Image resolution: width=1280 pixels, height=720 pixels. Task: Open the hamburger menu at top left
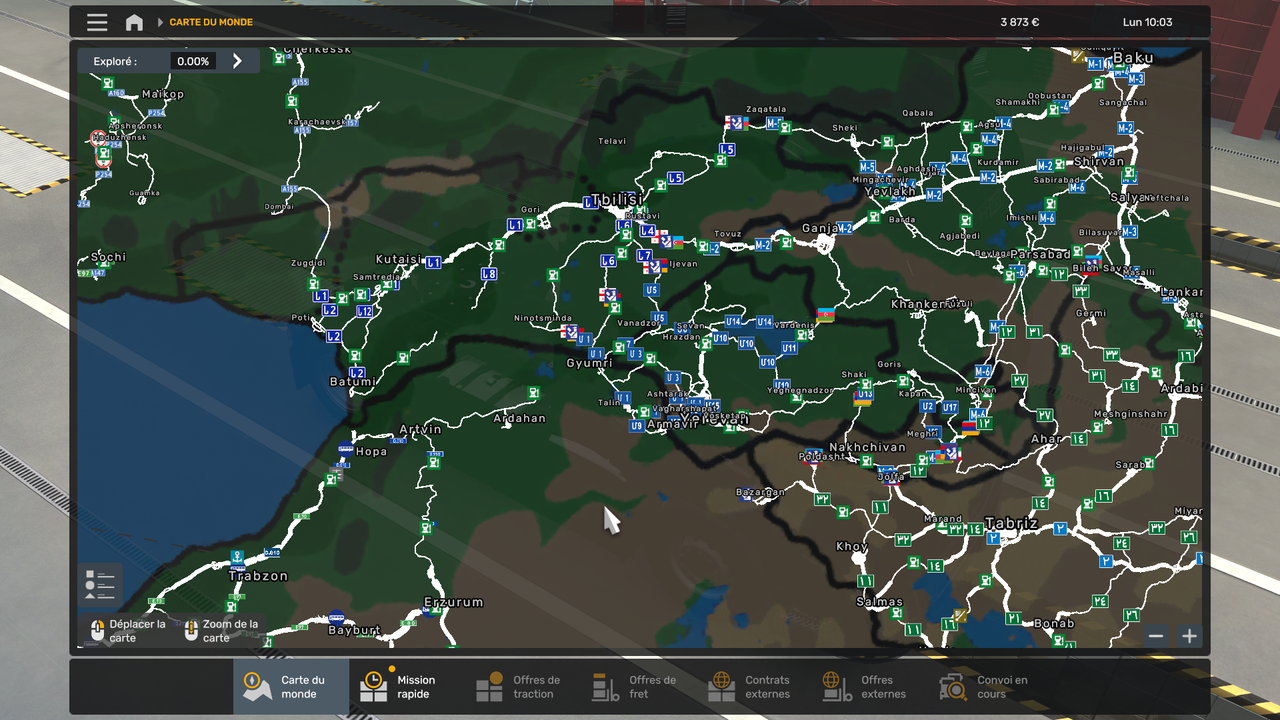97,22
